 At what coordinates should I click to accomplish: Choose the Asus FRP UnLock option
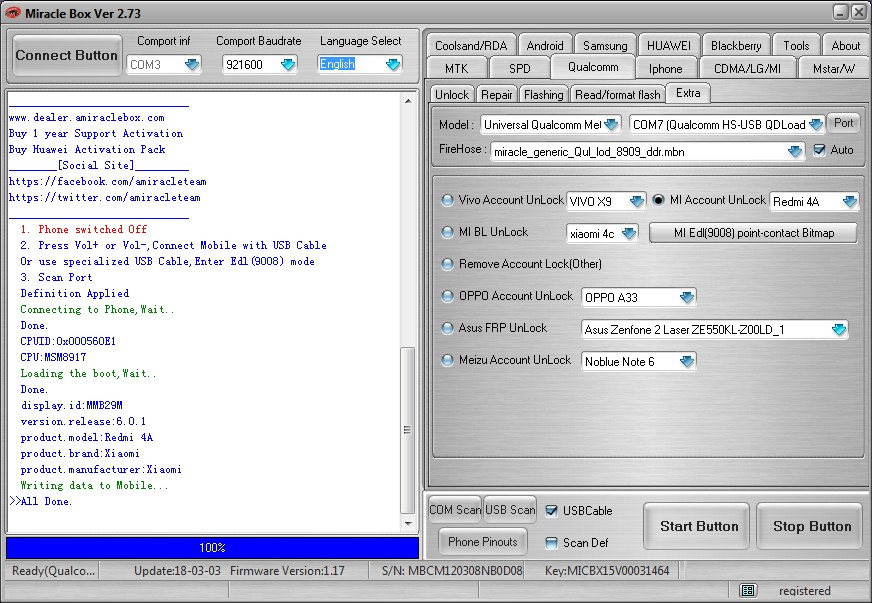point(447,328)
